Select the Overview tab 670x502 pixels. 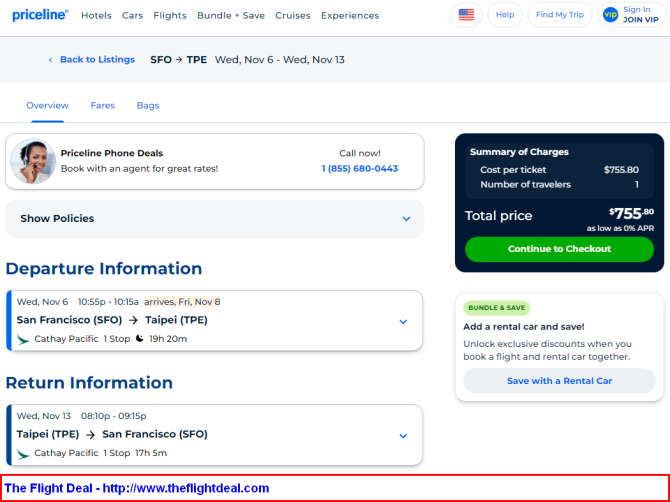coord(47,105)
